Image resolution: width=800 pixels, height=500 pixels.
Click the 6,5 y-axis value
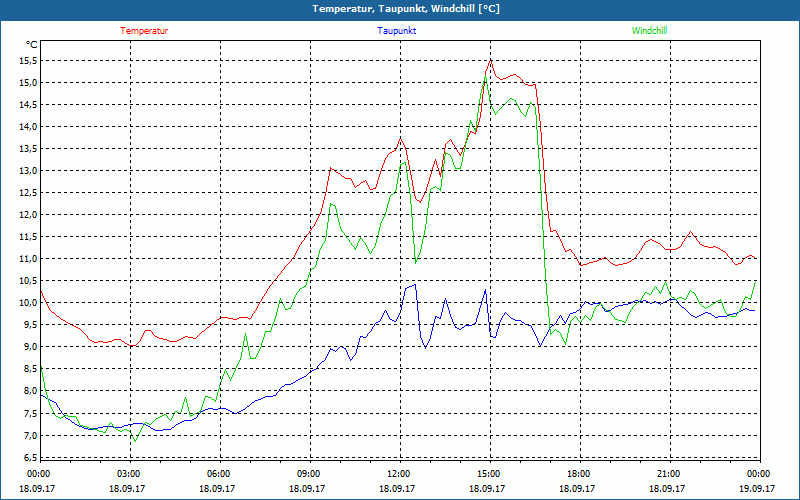coord(32,457)
